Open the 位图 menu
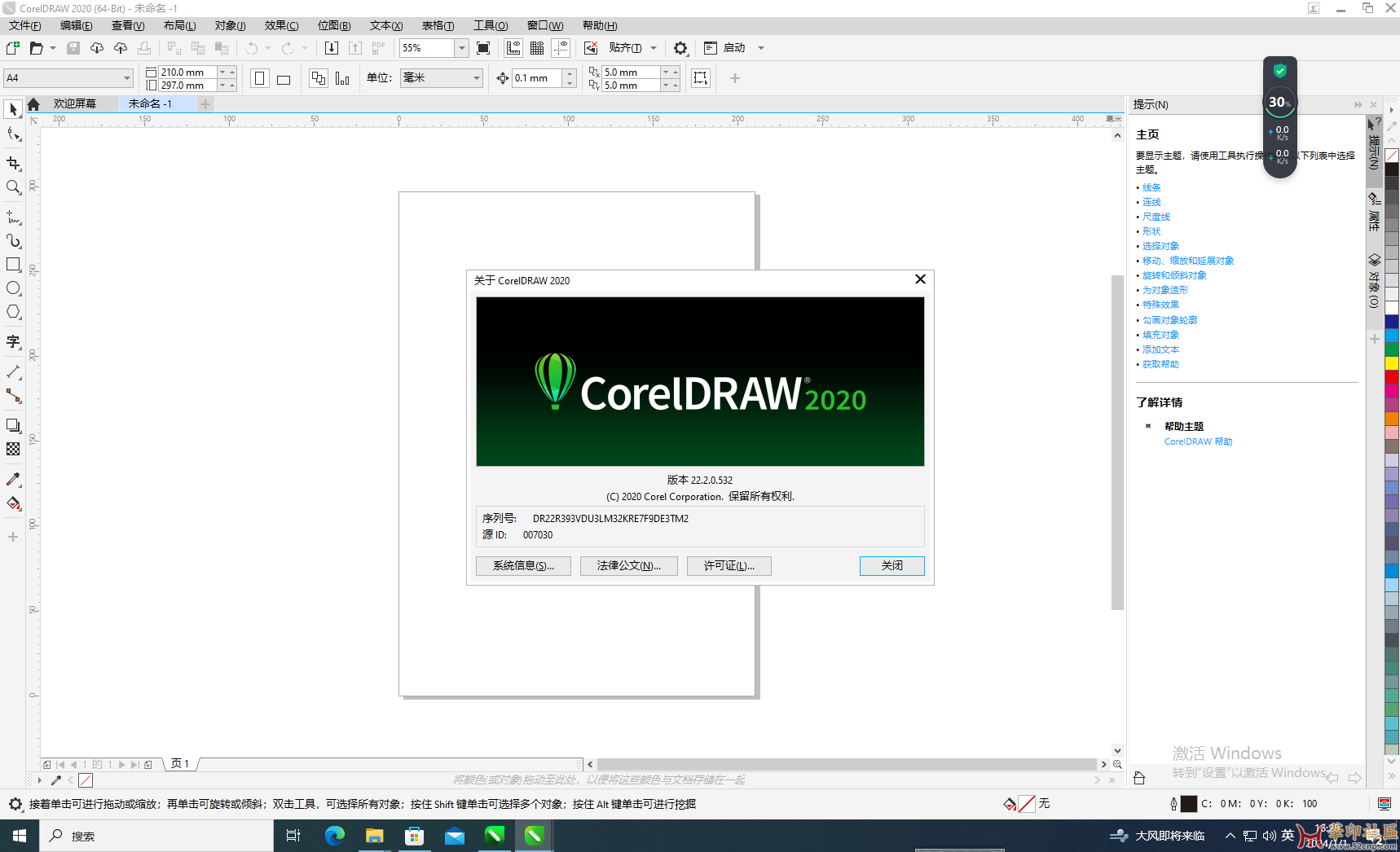Screen dimensions: 1400x852 (334, 25)
